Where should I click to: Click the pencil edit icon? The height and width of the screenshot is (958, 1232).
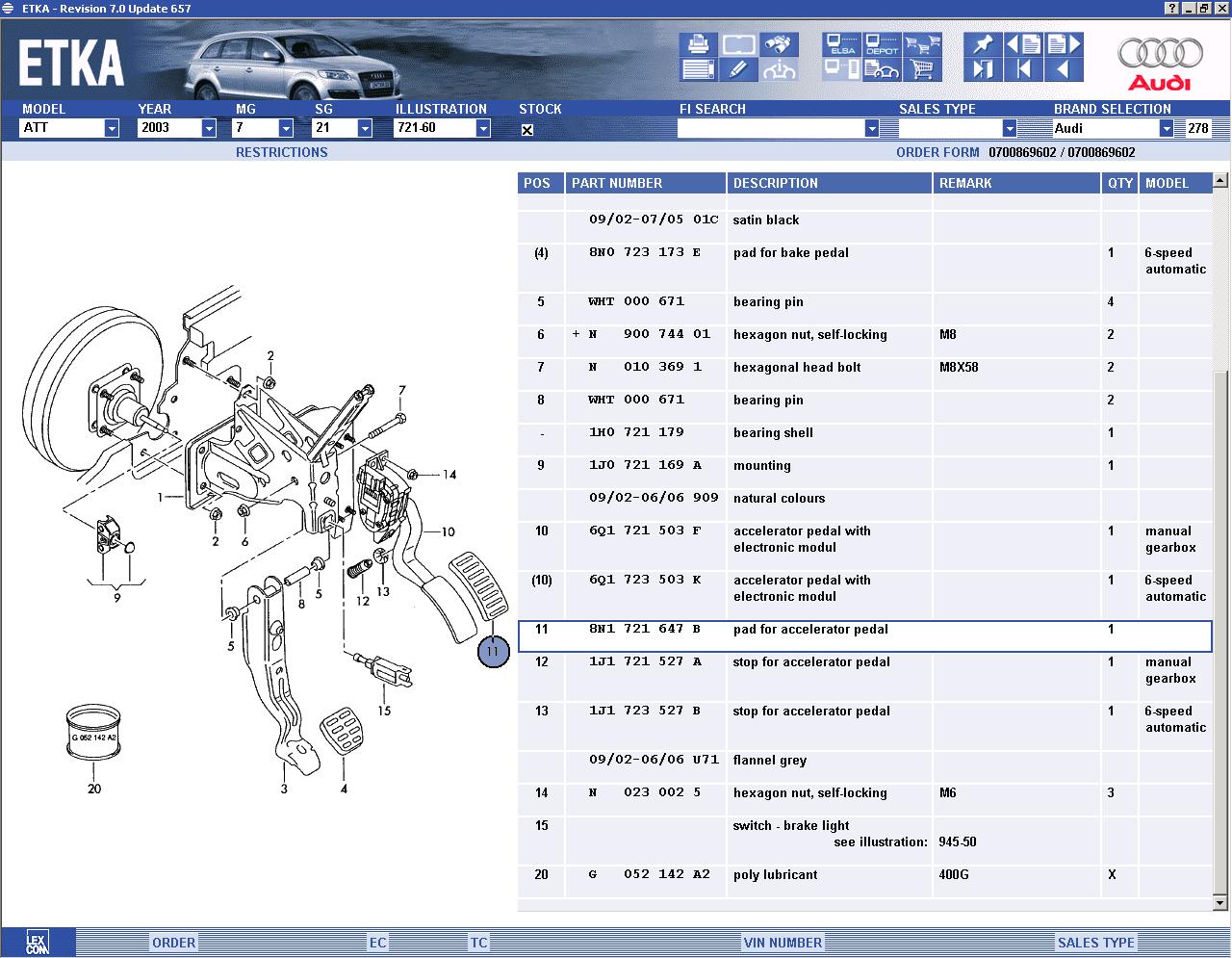[738, 69]
